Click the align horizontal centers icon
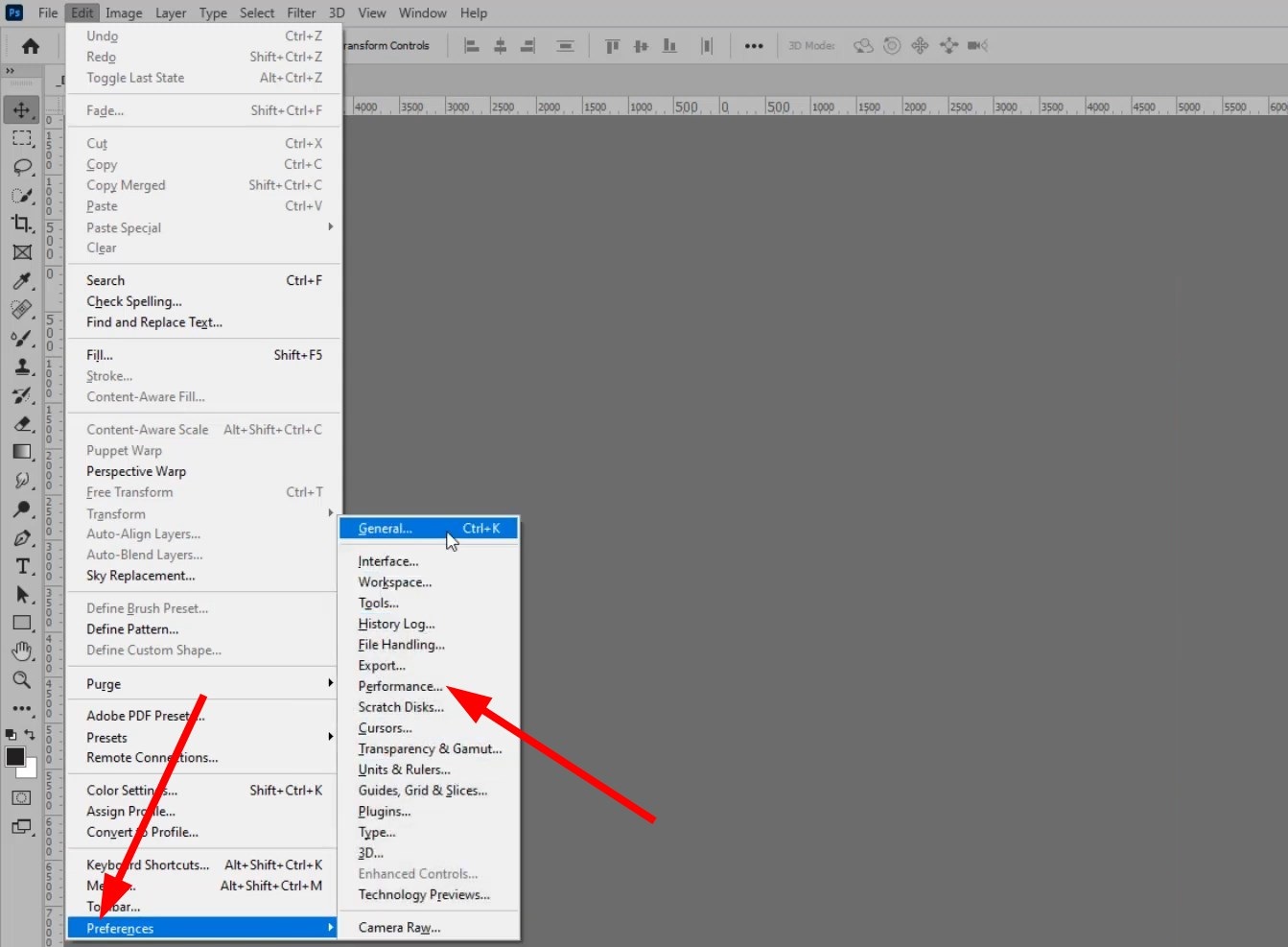 pyautogui.click(x=500, y=46)
